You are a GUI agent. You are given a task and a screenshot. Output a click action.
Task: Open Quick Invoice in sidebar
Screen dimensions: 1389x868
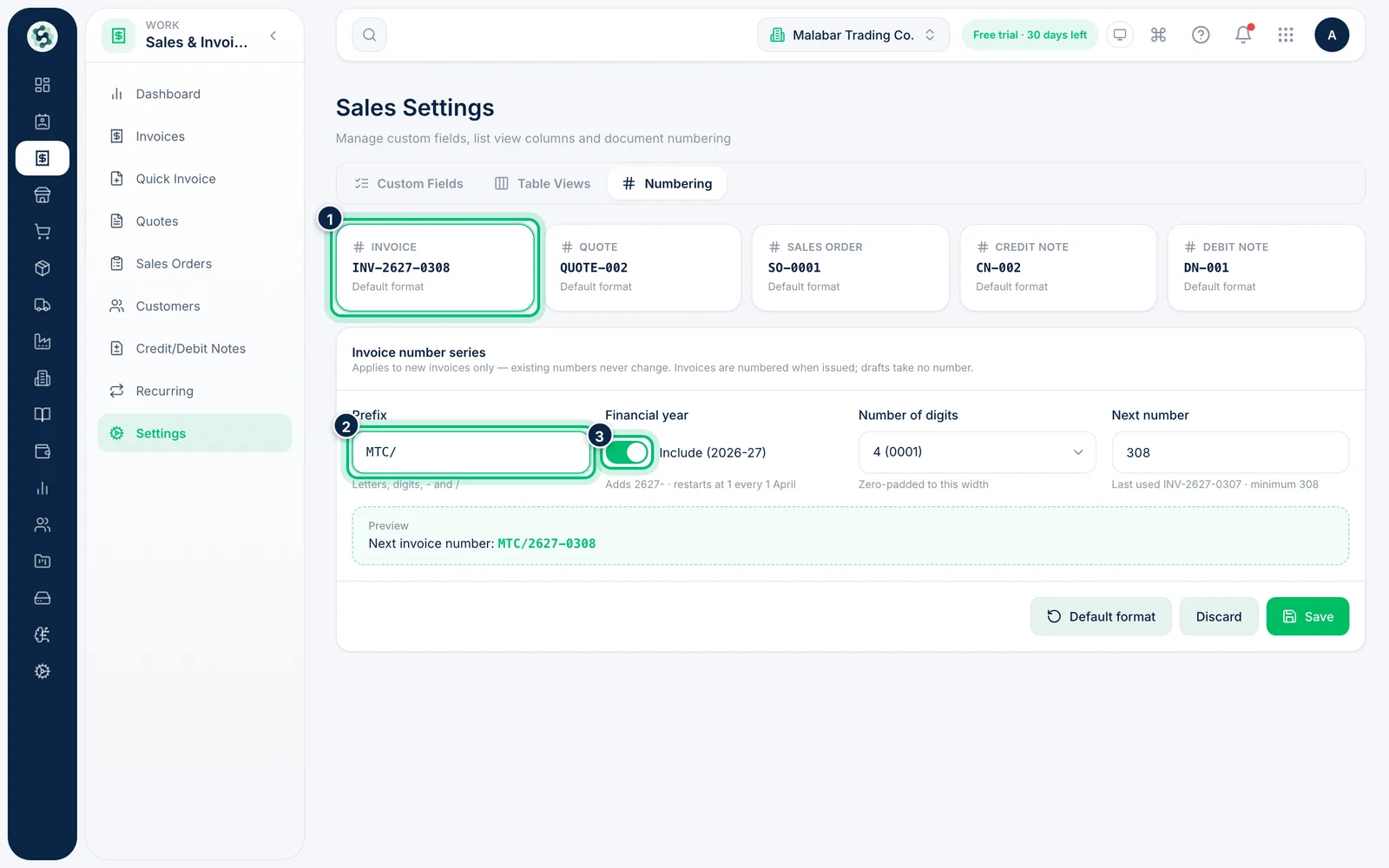tap(194, 179)
